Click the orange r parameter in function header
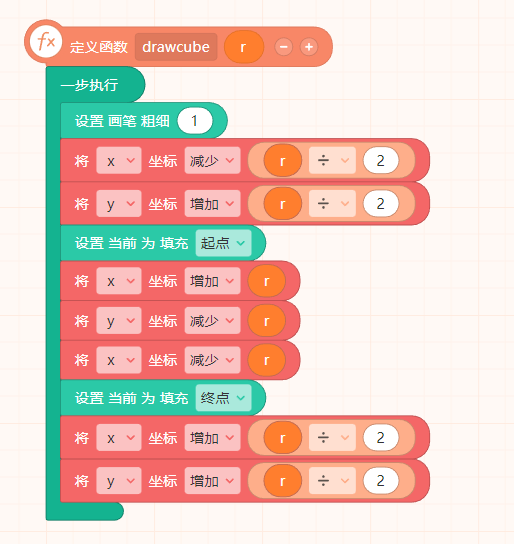Screen dimensions: 514x544 (244, 47)
